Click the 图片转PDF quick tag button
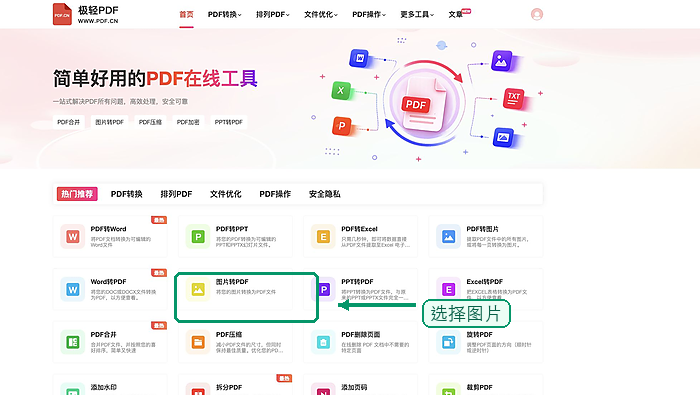700x395 pixels. [109, 122]
